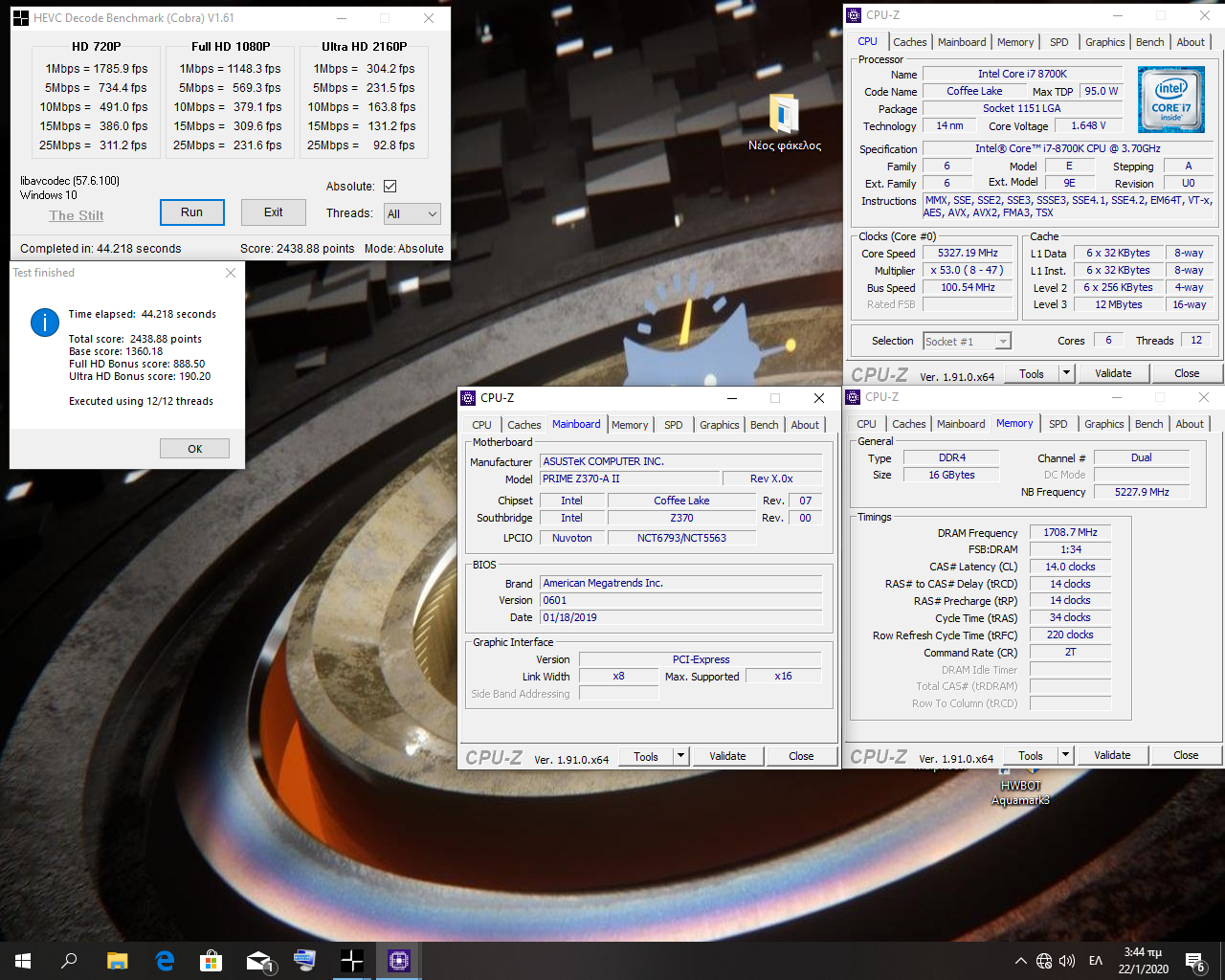
Task: Expand Tools arrow in Mainboard window
Action: [x=680, y=756]
